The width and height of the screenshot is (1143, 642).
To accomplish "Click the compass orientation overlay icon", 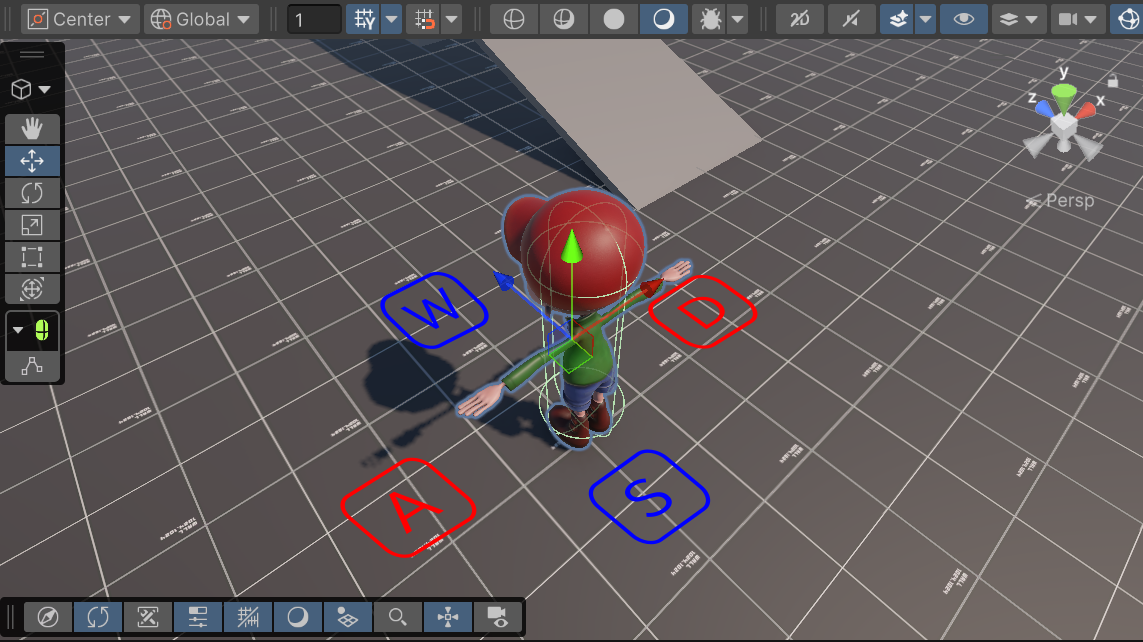I will (48, 617).
